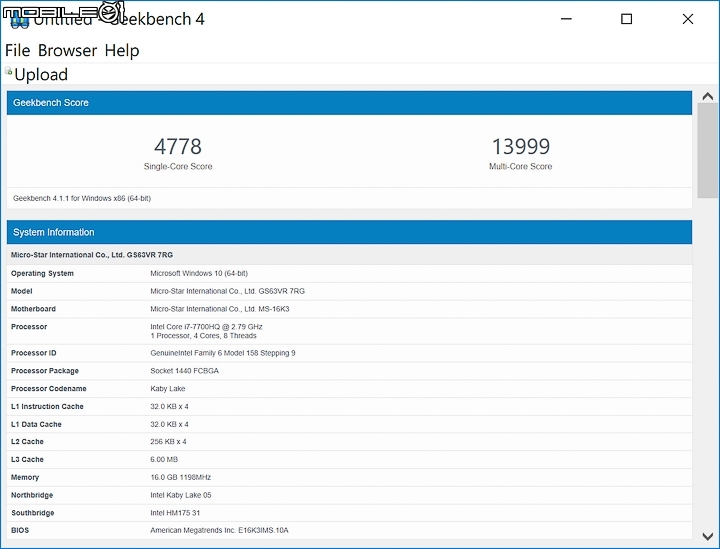Click the vertical scrollbar thumb
The width and height of the screenshot is (720, 549).
tap(708, 150)
